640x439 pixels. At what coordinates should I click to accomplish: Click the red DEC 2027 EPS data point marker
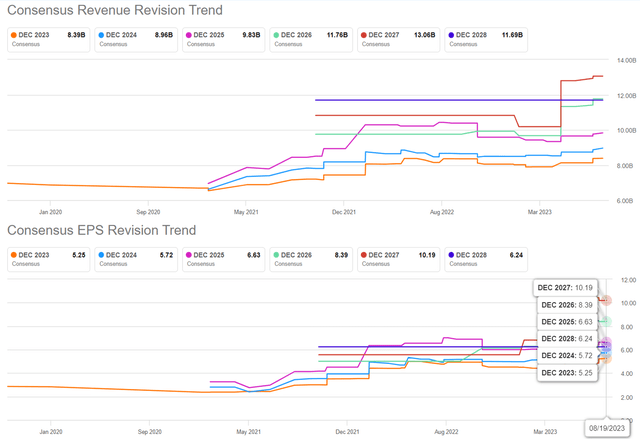point(607,301)
